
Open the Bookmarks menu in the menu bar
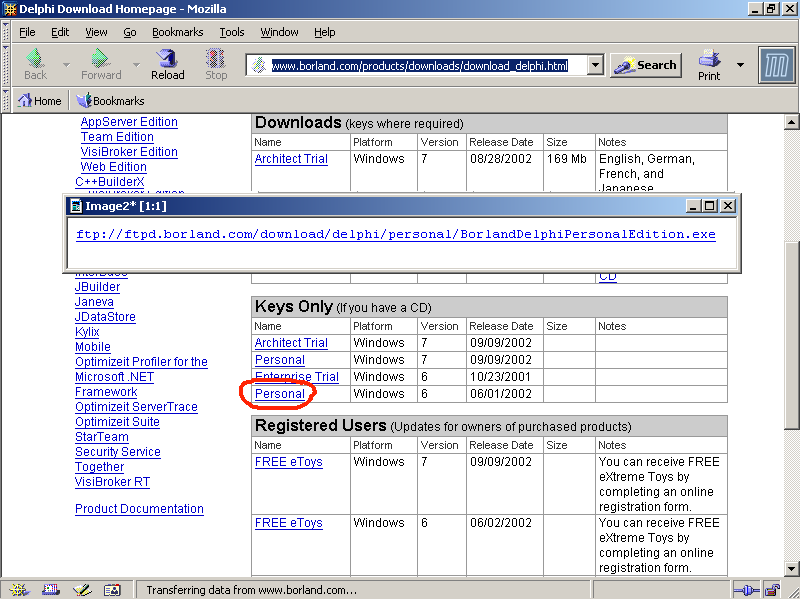(178, 32)
